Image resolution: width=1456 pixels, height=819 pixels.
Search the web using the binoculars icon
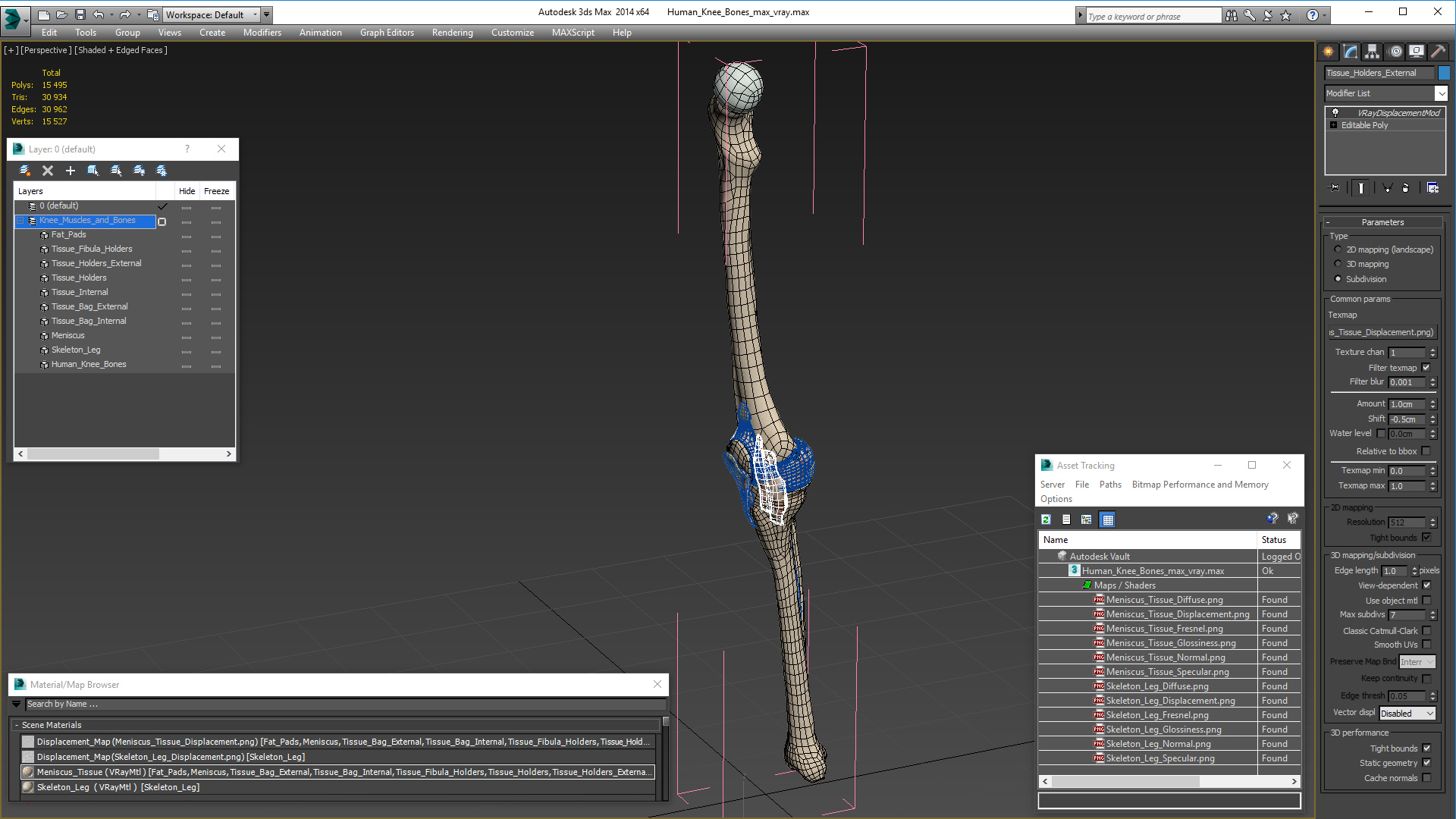(x=1232, y=15)
